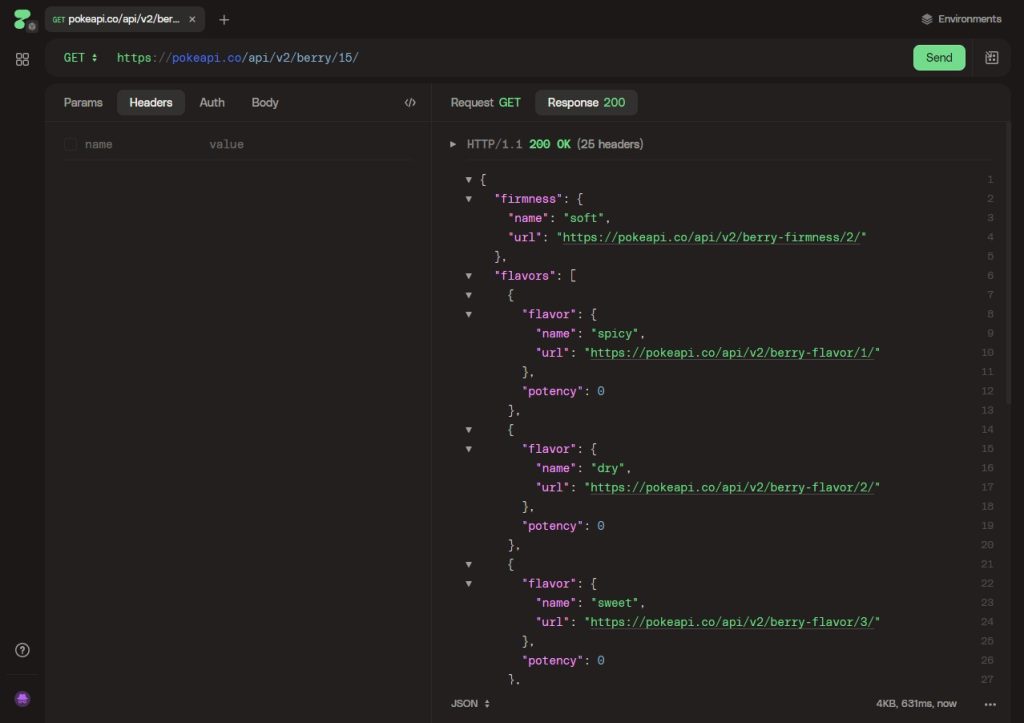Click the potency value on line 26

(601, 660)
